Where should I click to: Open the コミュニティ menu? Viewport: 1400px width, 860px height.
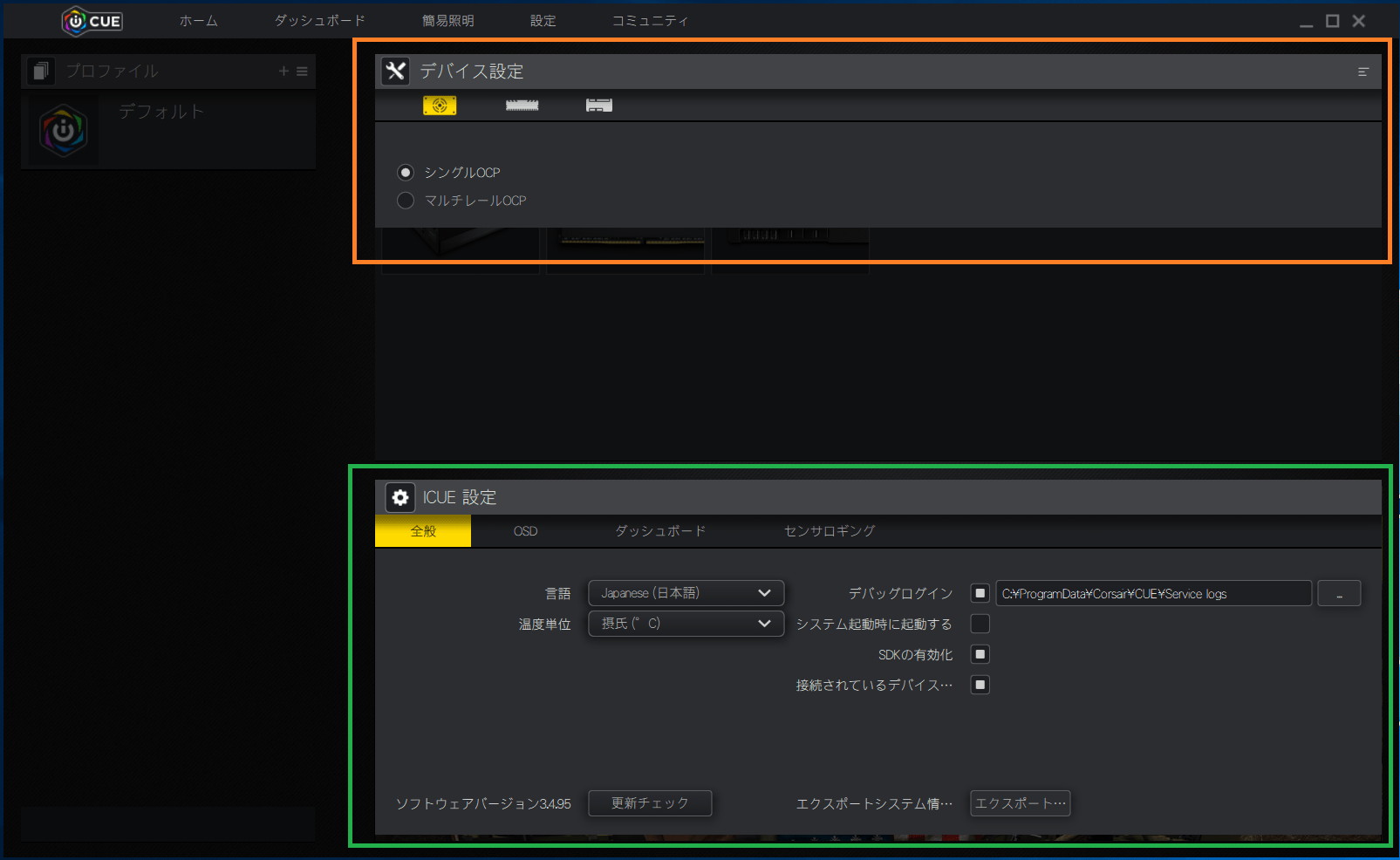pos(650,21)
